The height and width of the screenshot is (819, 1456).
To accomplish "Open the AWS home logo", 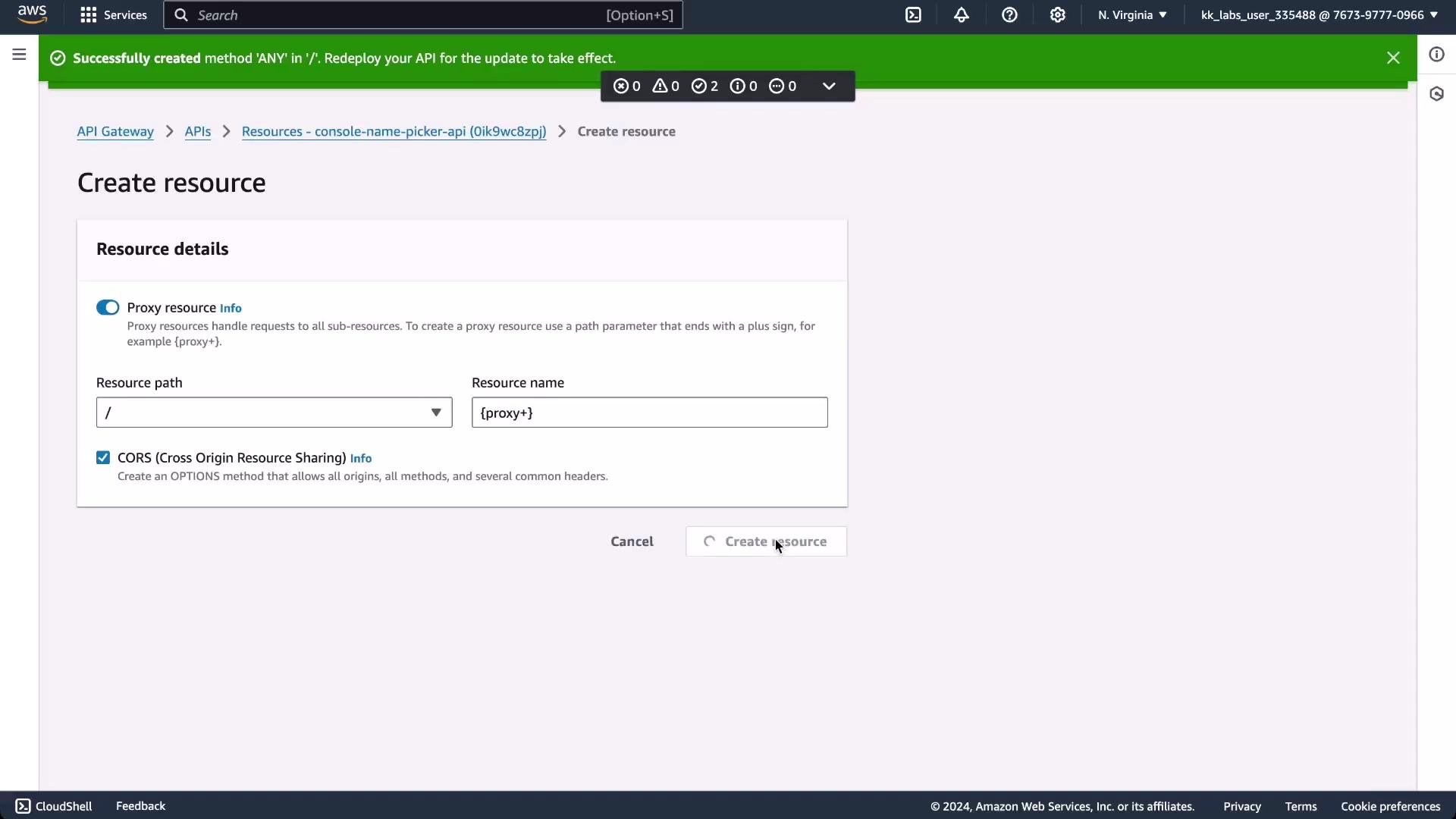I will 32,14.
